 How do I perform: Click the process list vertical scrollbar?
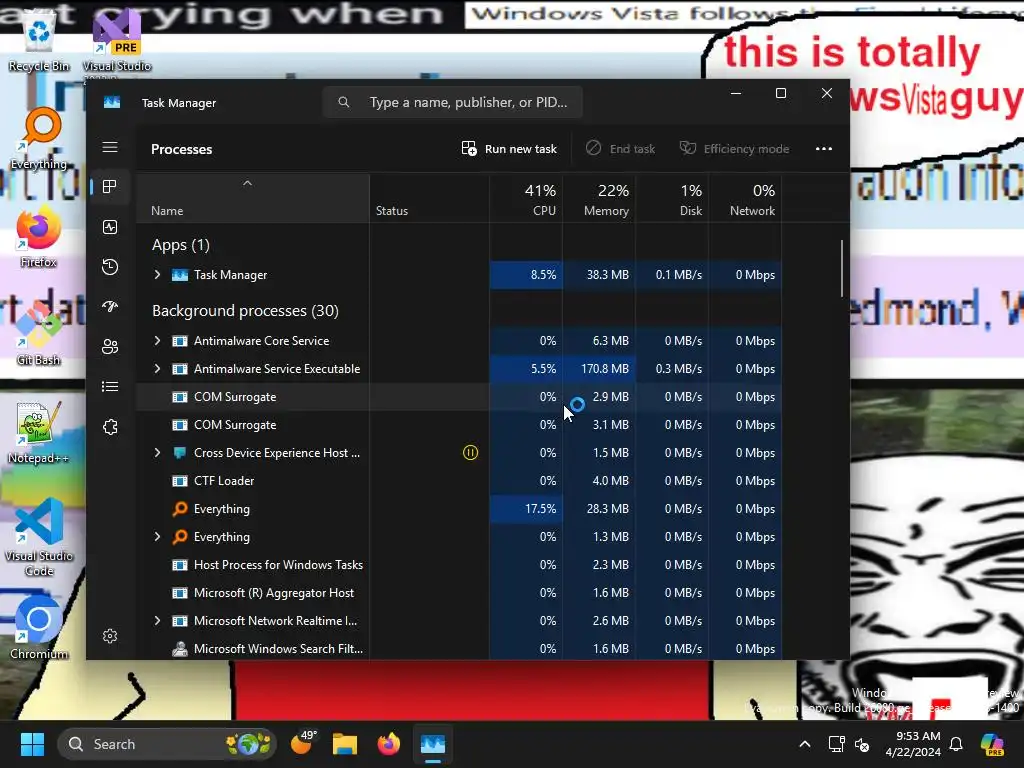pos(842,268)
